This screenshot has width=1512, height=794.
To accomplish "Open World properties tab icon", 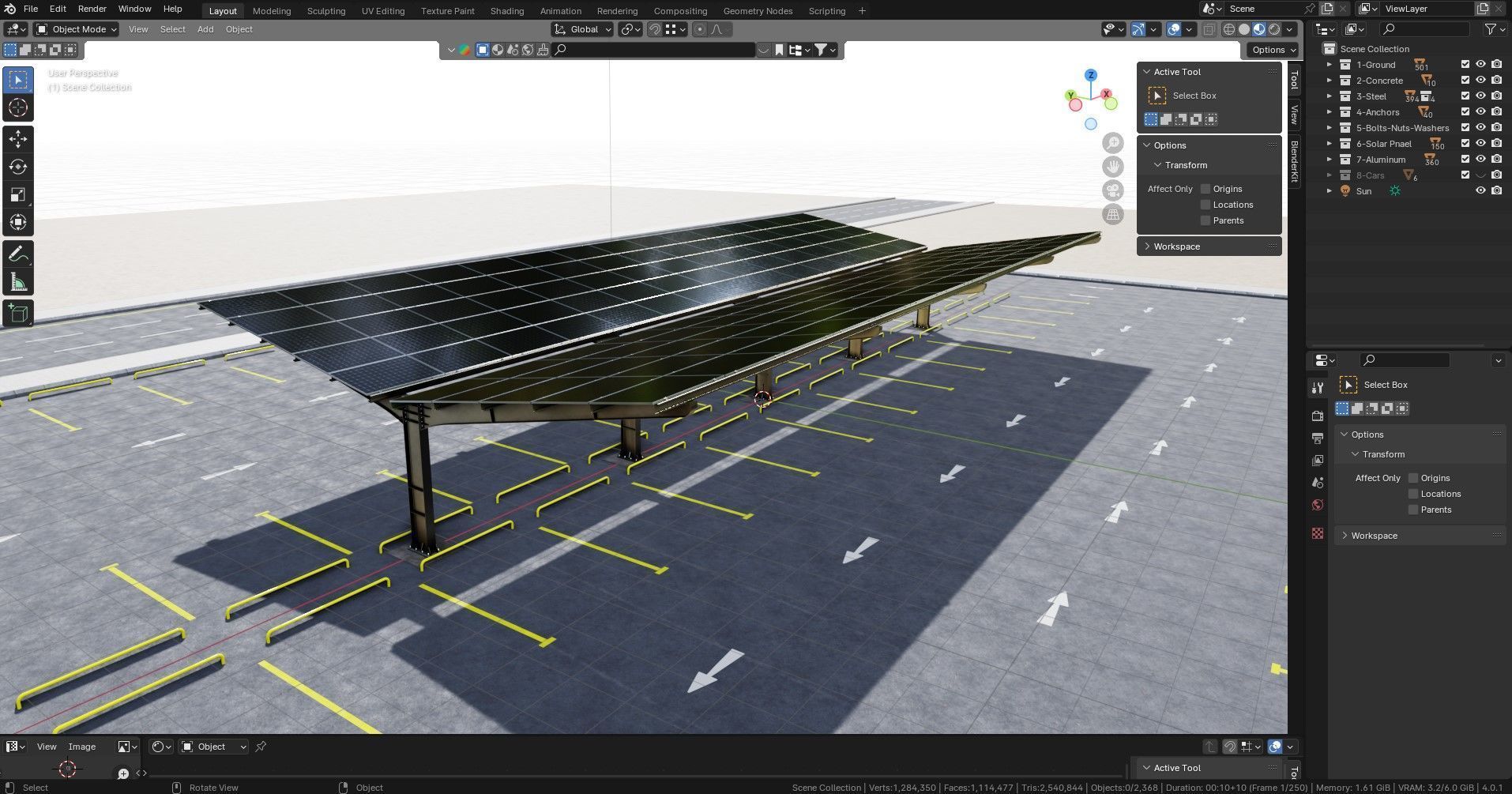I will [x=1317, y=505].
